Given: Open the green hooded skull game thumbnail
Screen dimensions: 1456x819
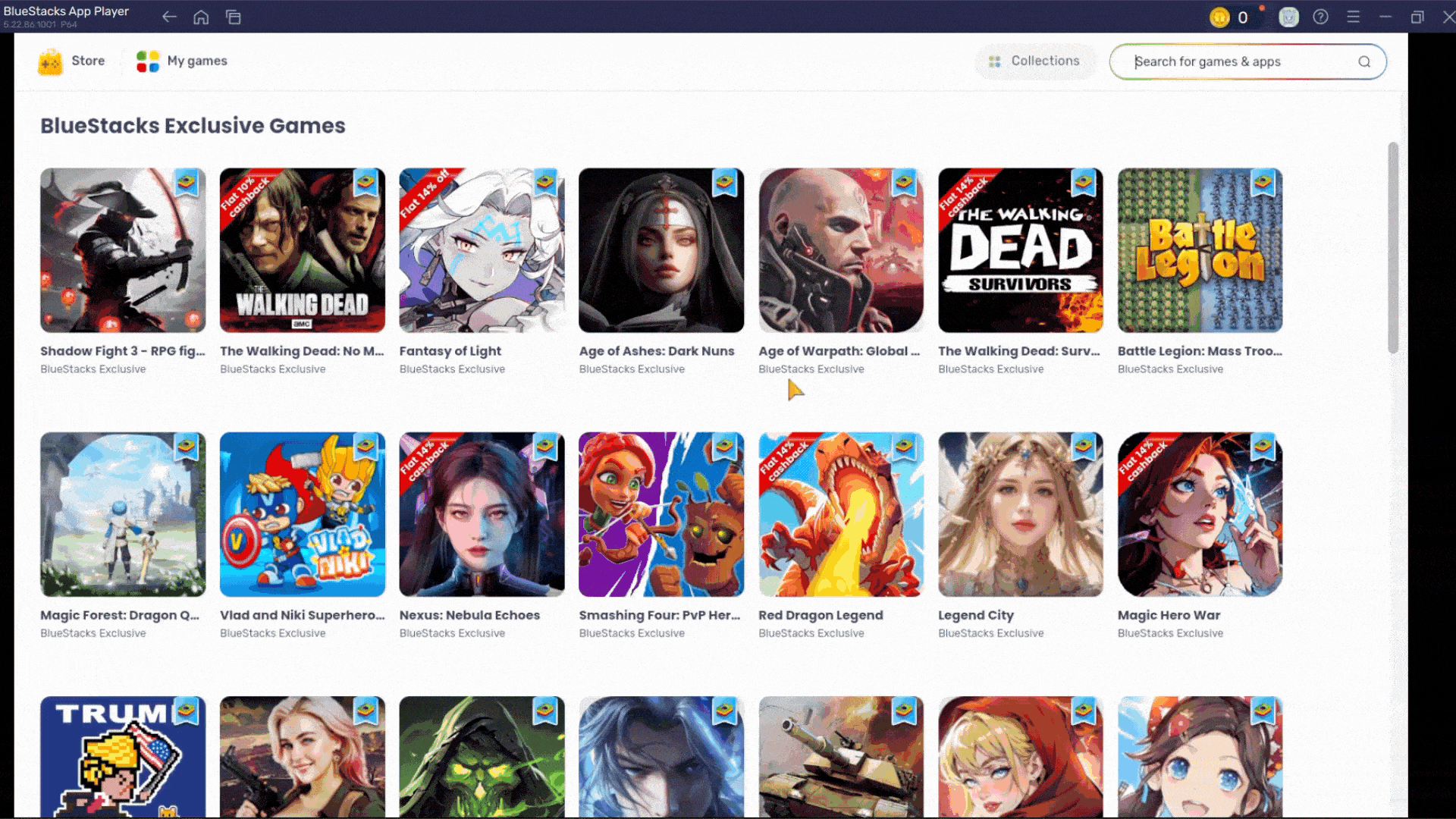Looking at the screenshot, I should click(482, 757).
